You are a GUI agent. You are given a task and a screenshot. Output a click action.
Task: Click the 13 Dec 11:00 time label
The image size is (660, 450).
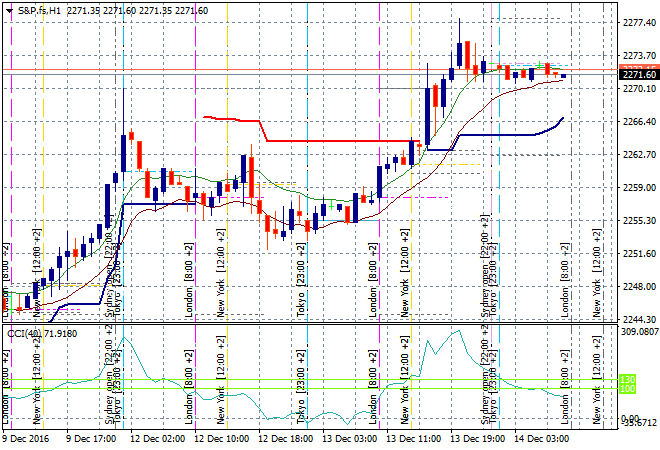(416, 438)
